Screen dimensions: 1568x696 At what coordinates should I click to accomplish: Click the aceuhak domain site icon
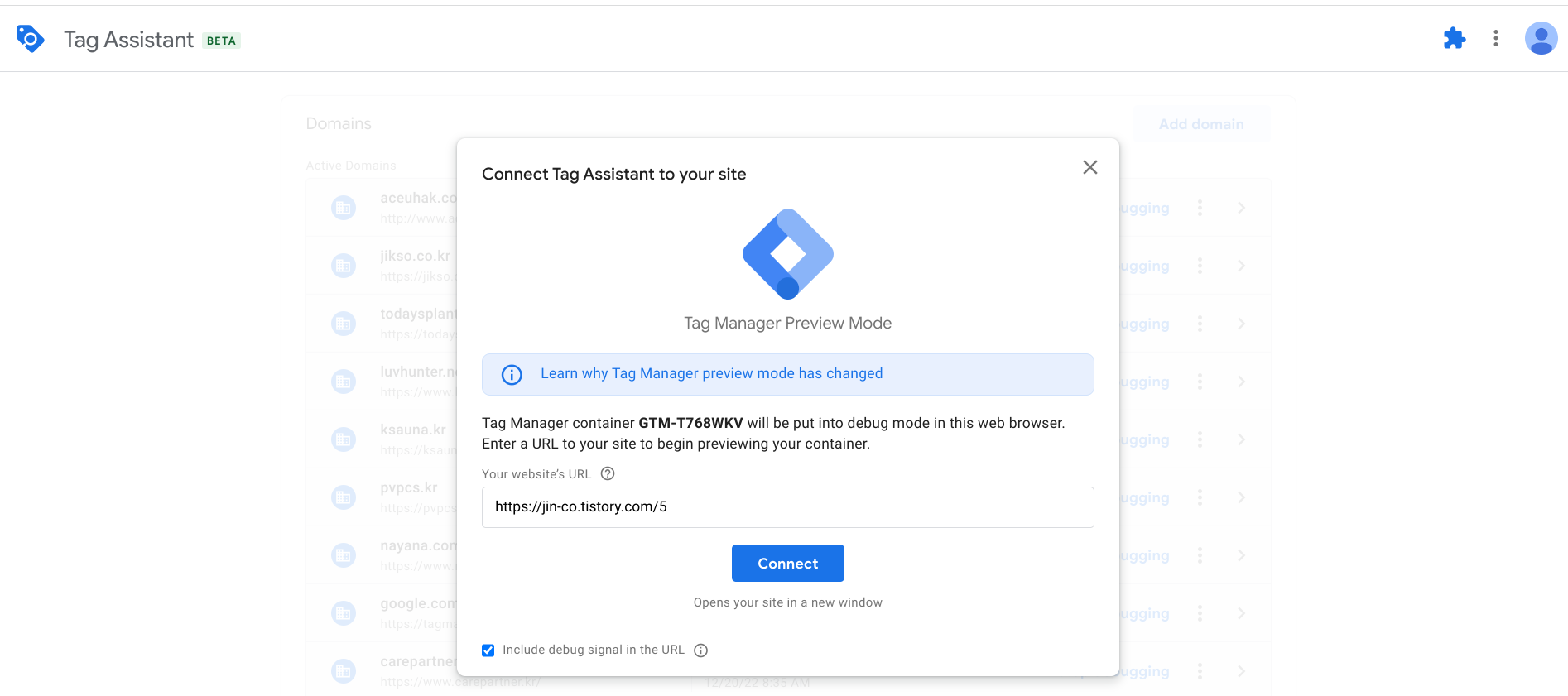pos(344,208)
